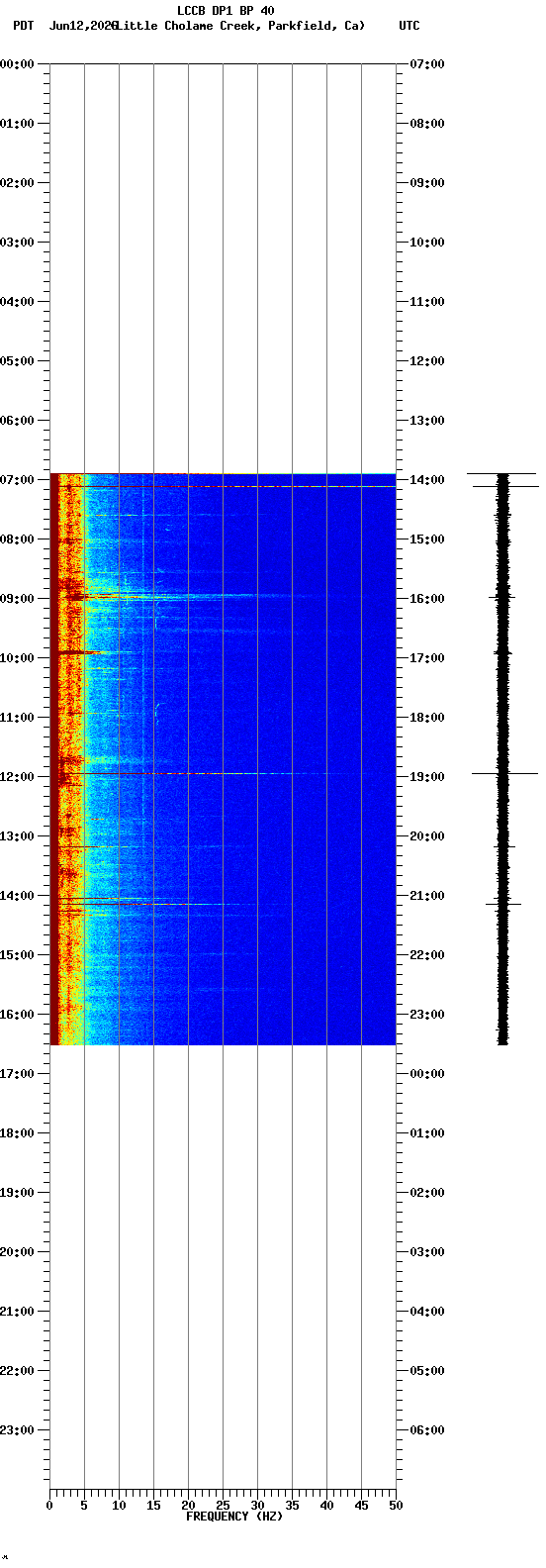Click the title text "LCCB DP1 BP 40"
The height and width of the screenshot is (1568, 546).
click(x=226, y=11)
